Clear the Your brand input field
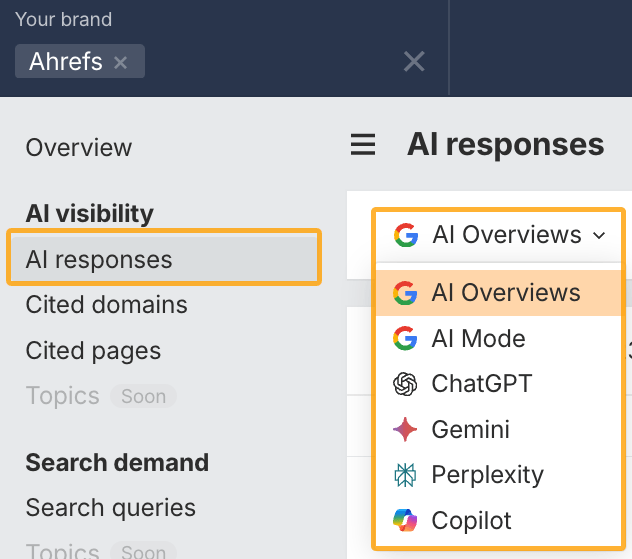The height and width of the screenshot is (559, 632). pos(413,62)
